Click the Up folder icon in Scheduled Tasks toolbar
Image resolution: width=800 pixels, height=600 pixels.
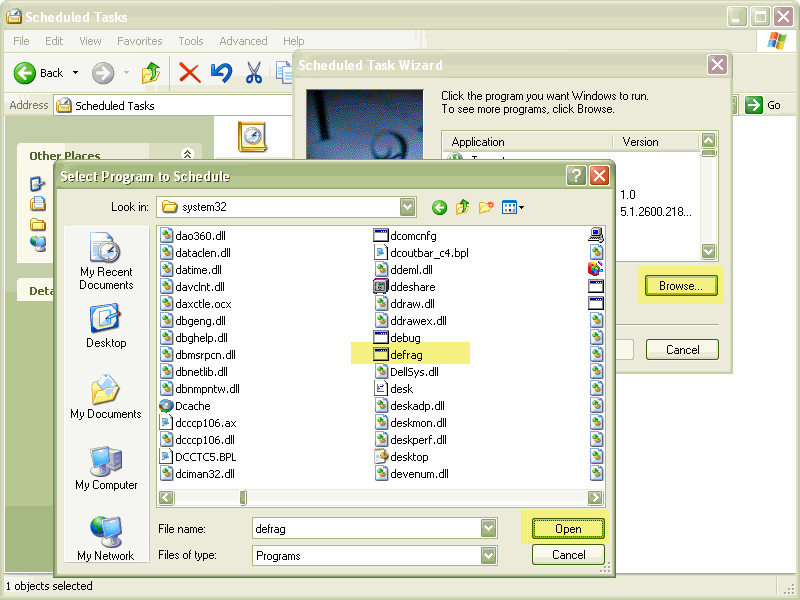point(151,73)
